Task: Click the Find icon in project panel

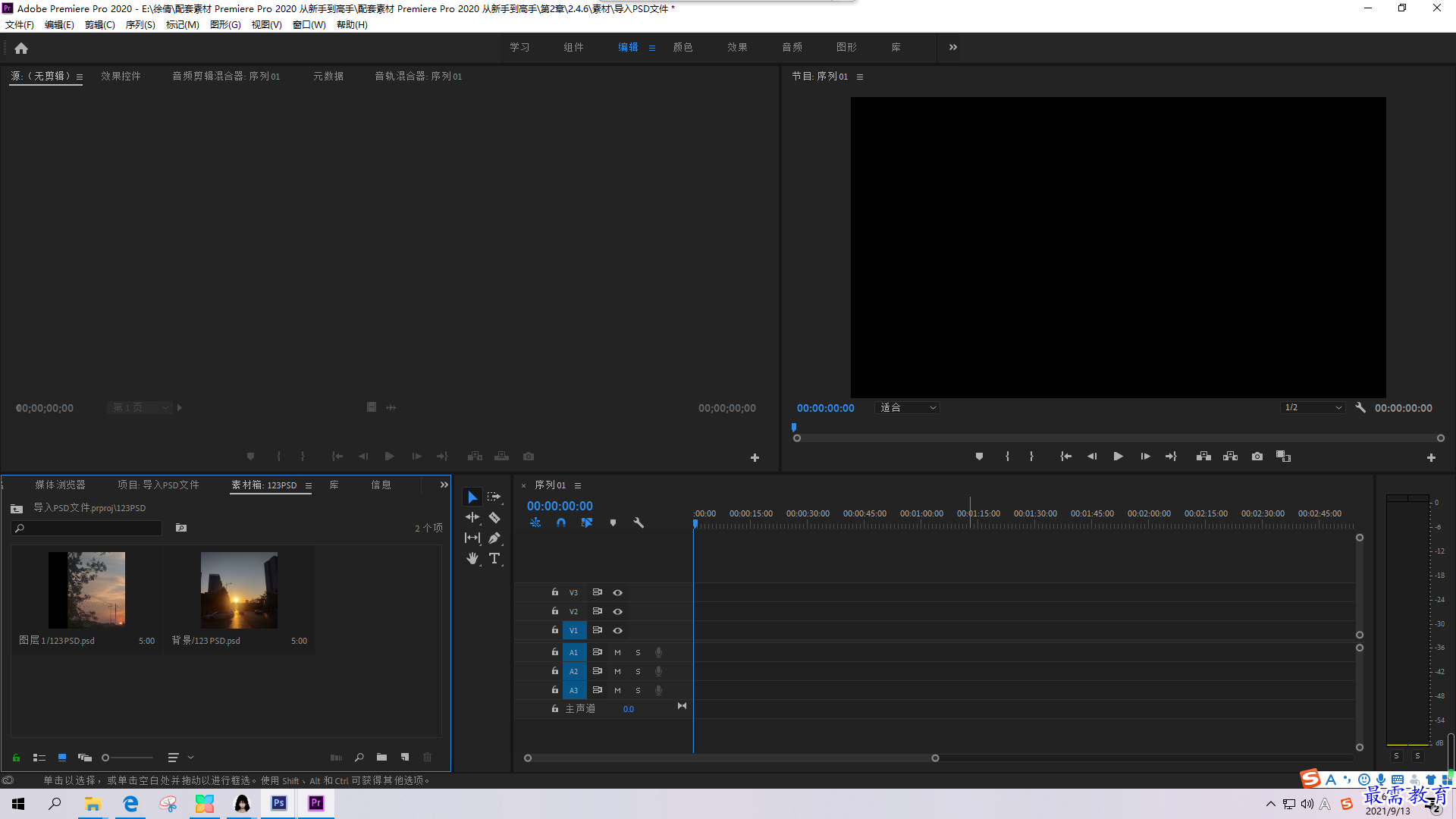Action: [x=359, y=757]
